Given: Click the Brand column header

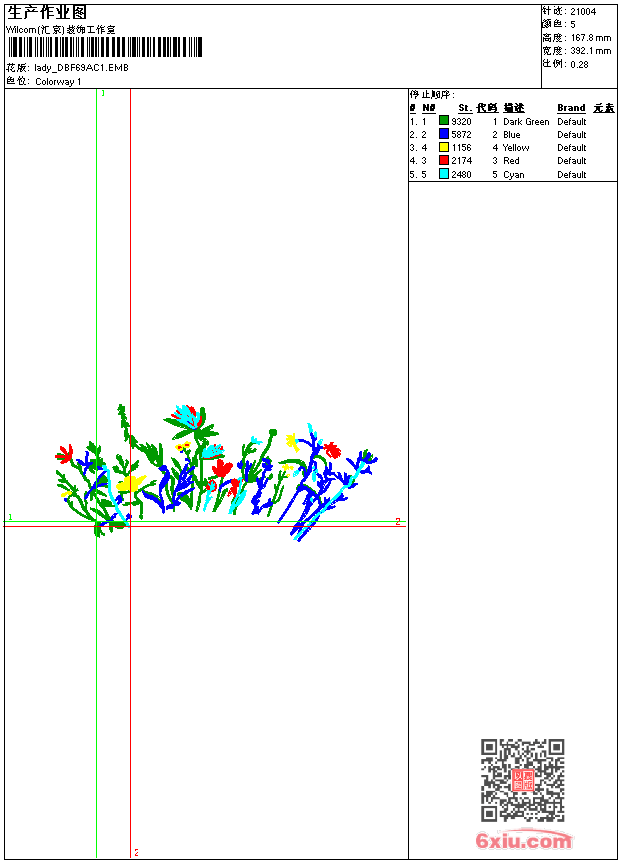Looking at the screenshot, I should [x=571, y=108].
